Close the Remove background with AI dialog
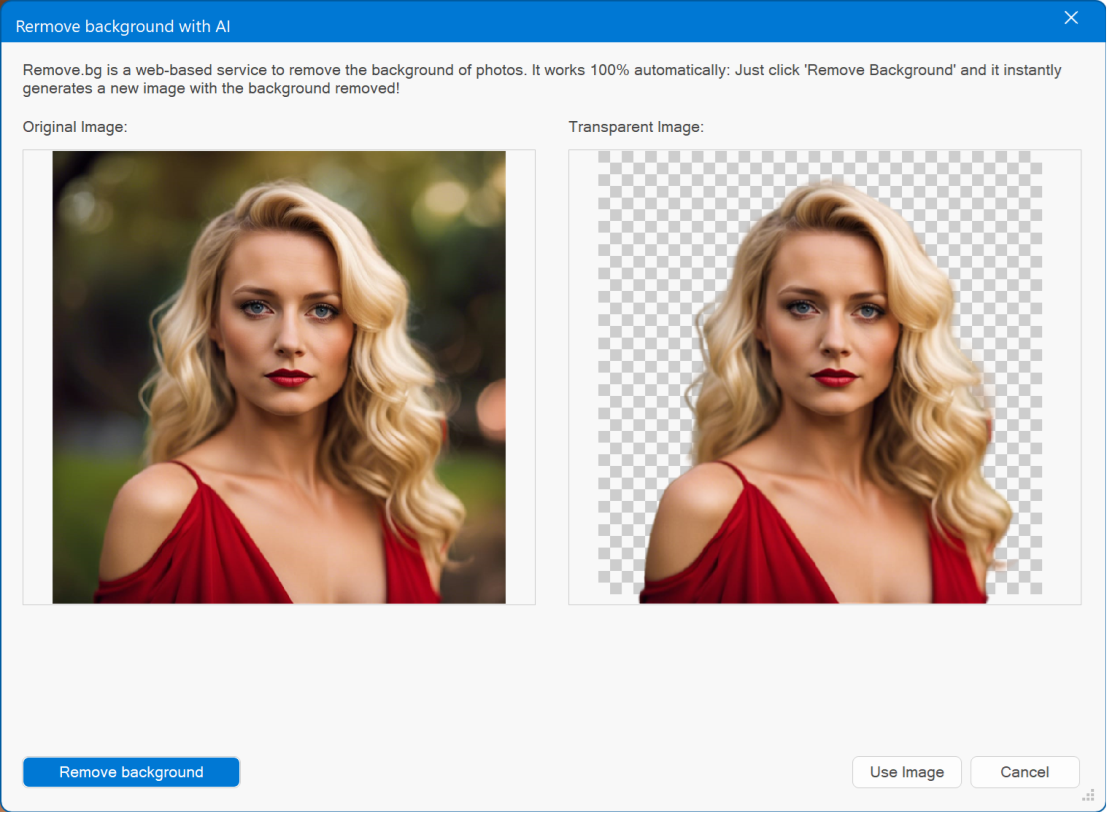Screen dimensions: 1107x813 pyautogui.click(x=1071, y=18)
